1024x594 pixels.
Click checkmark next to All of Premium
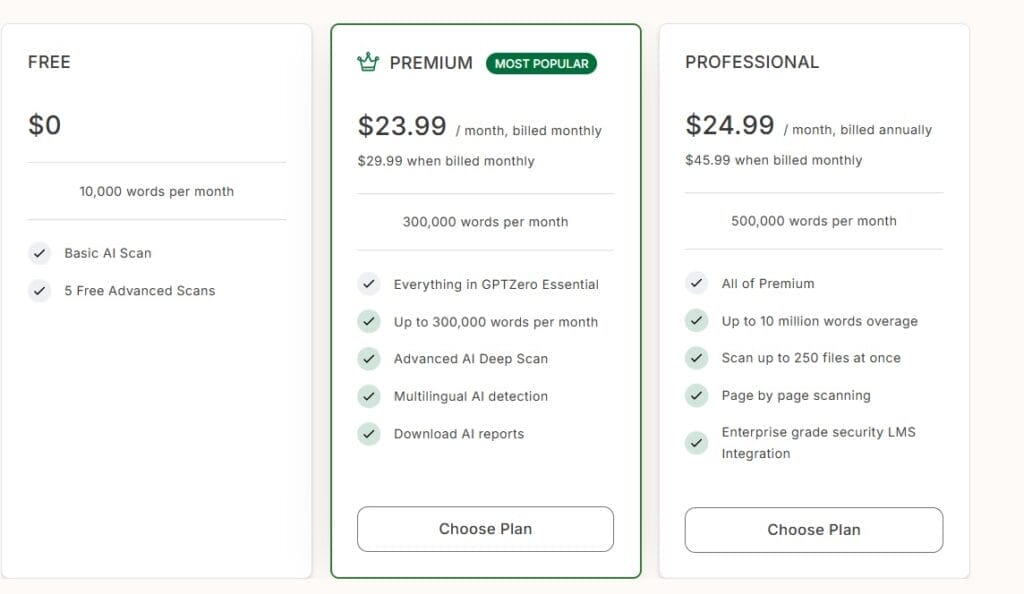696,283
